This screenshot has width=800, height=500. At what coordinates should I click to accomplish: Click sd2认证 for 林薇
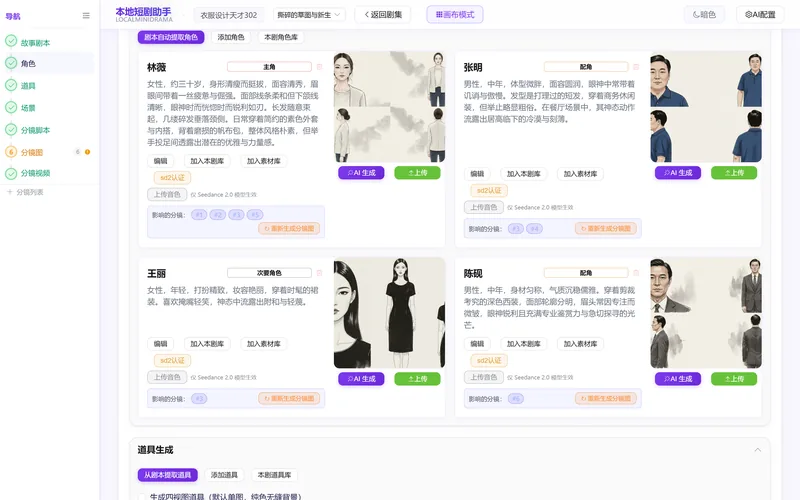(172, 178)
